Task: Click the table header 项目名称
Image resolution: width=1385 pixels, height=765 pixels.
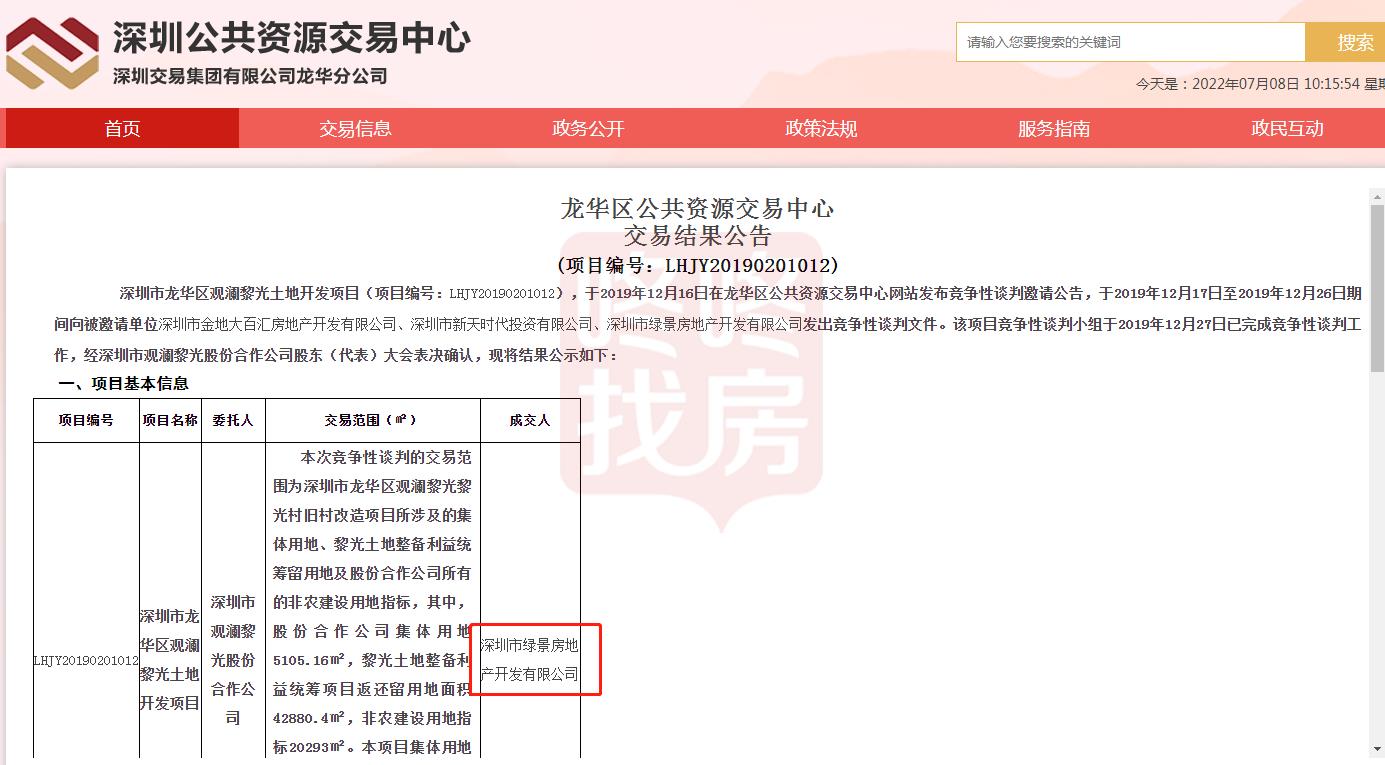Action: [170, 420]
